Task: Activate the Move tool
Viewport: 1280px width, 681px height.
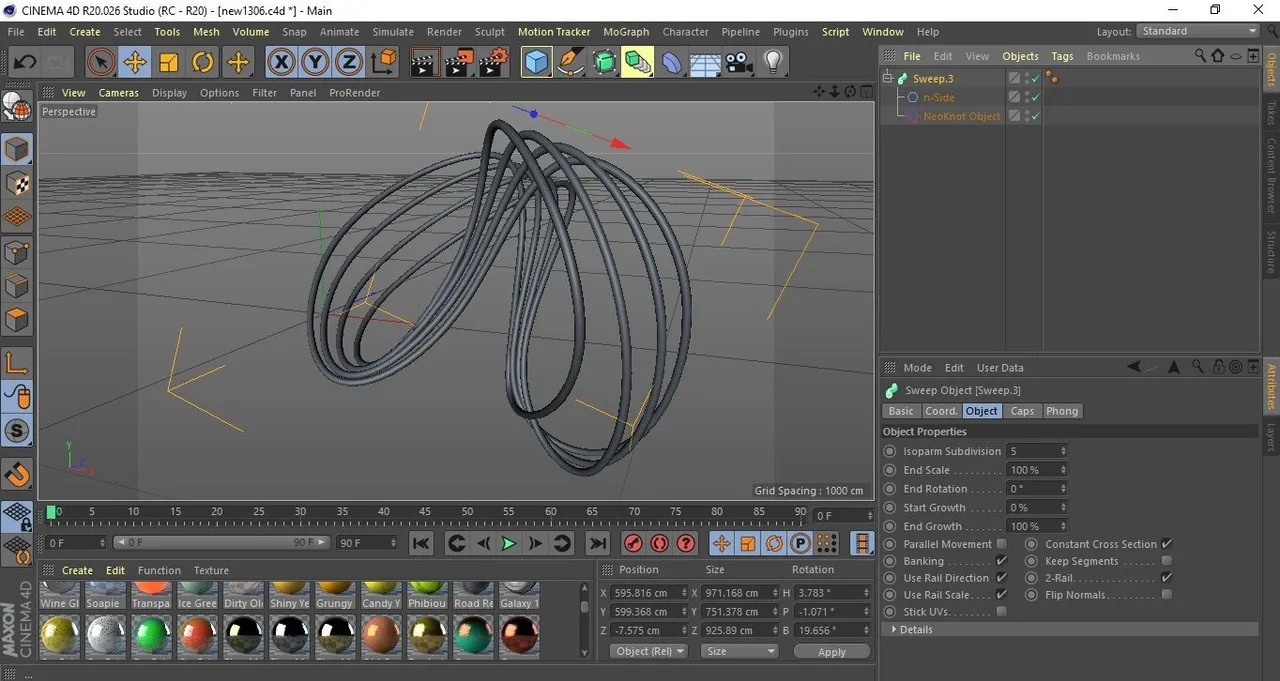Action: click(135, 63)
